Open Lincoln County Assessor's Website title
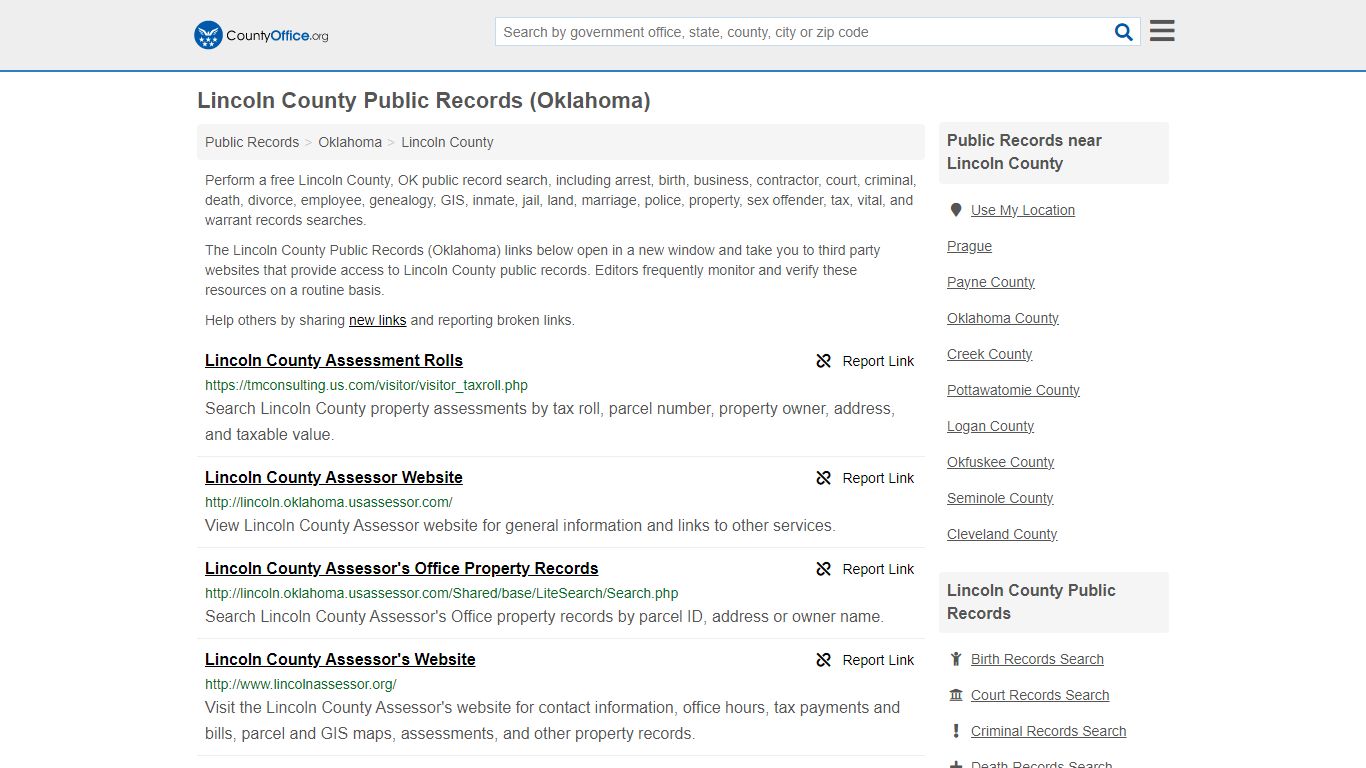This screenshot has width=1366, height=768. pyautogui.click(x=340, y=659)
